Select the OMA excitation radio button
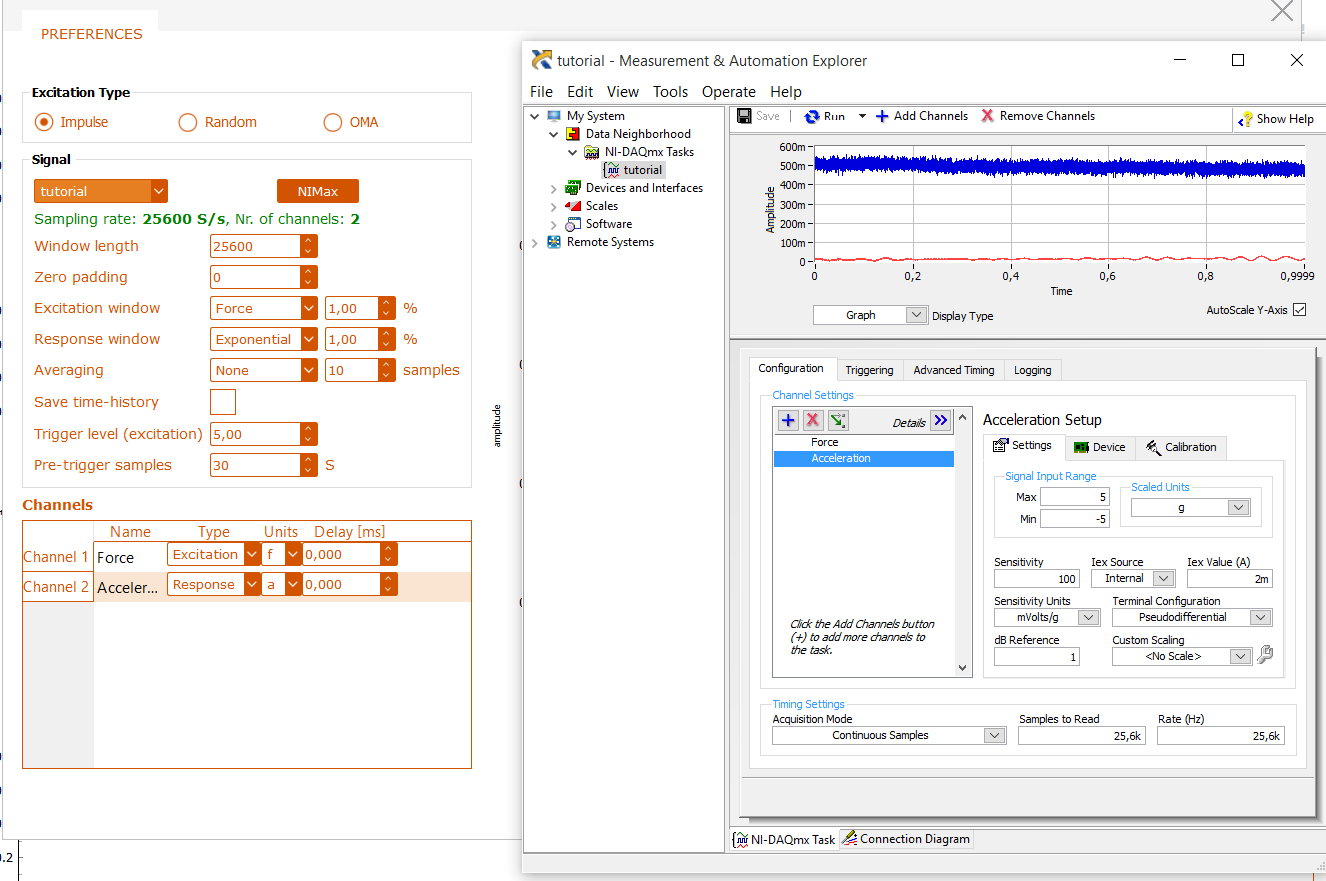1326x881 pixels. [333, 122]
